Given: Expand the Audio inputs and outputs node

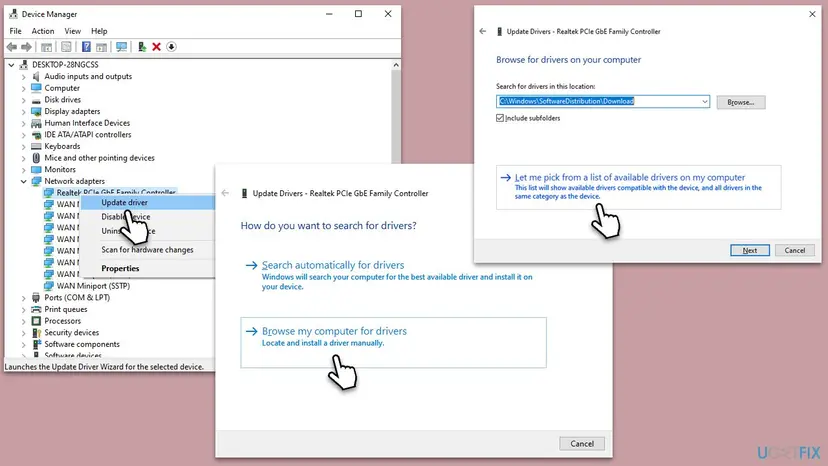Looking at the screenshot, I should pos(23,77).
